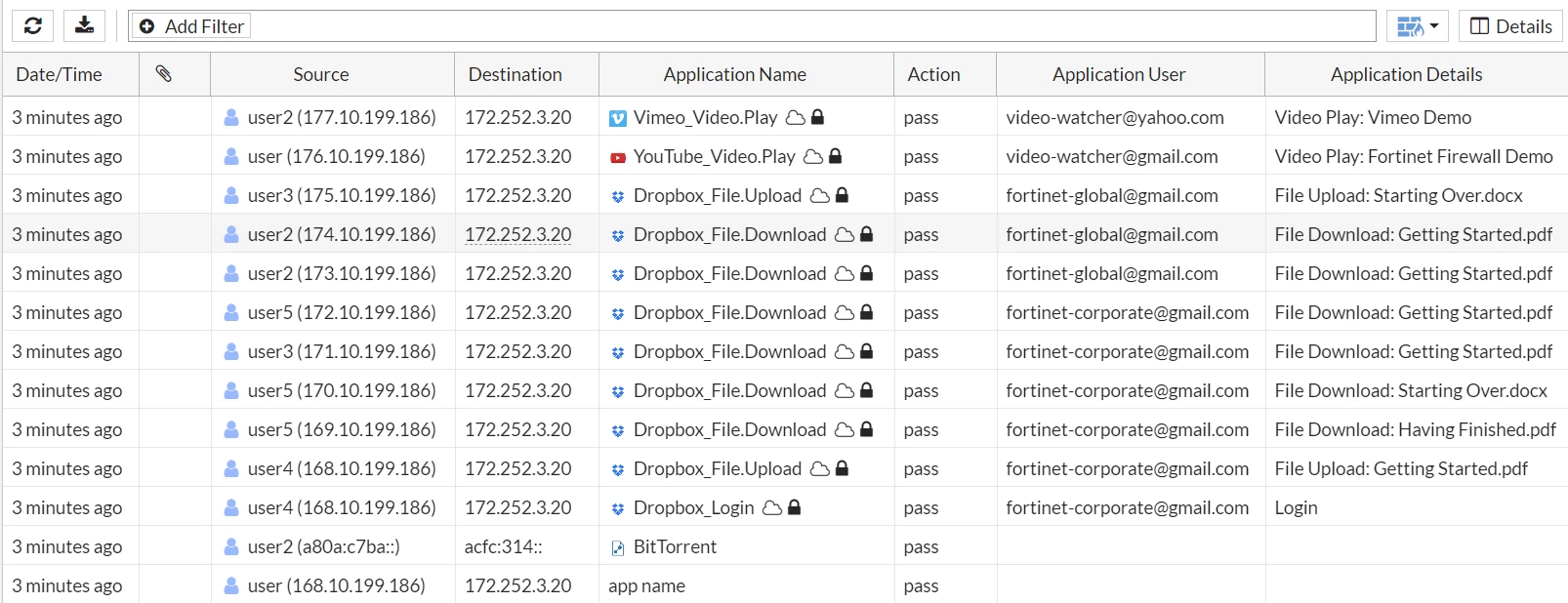Click cloud icon beside Dropbox_Login
Screen dimensions: 1568x603
point(772,507)
